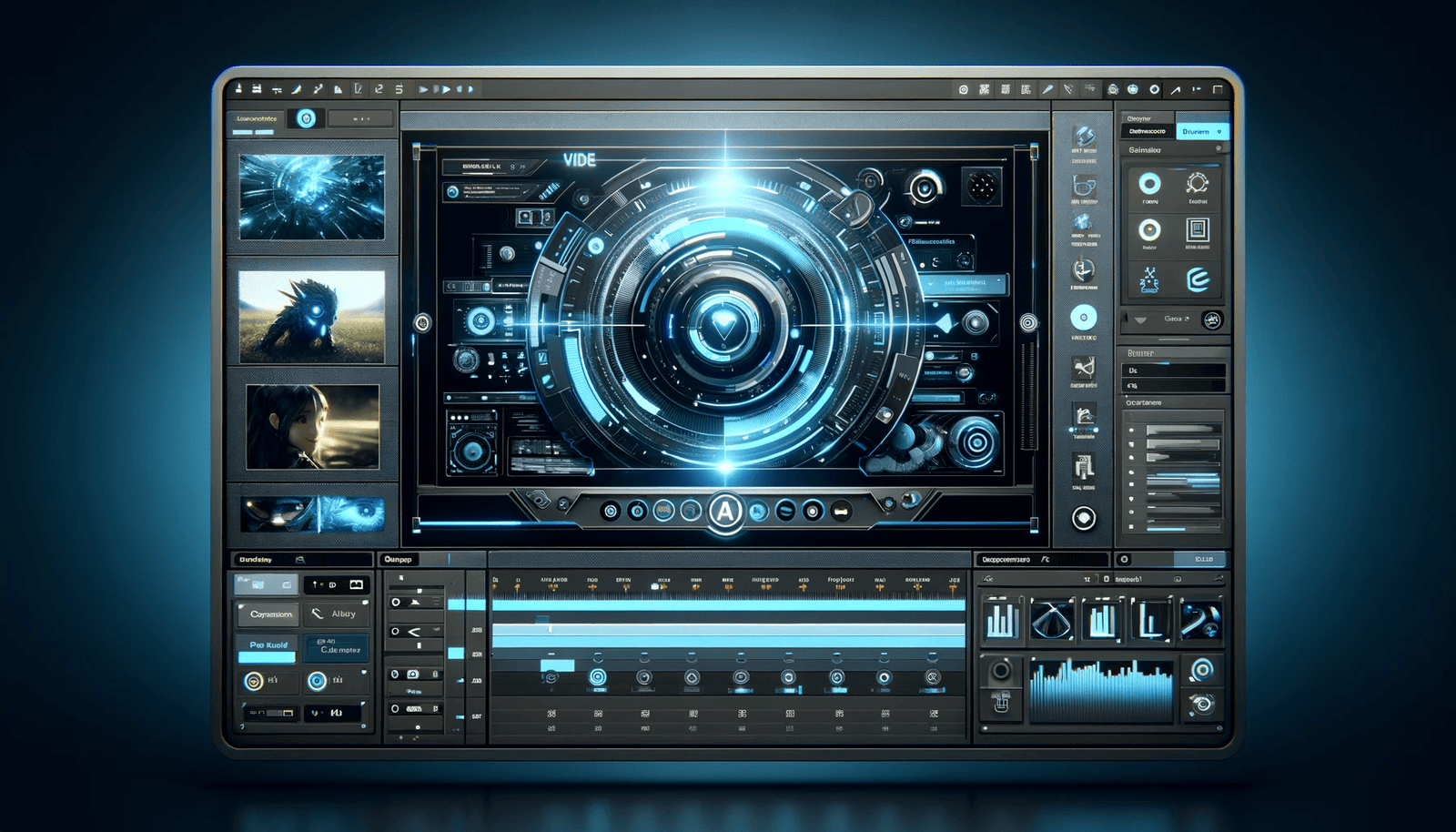
Task: Click the blue ring icon right of the waveform
Action: 1202,670
